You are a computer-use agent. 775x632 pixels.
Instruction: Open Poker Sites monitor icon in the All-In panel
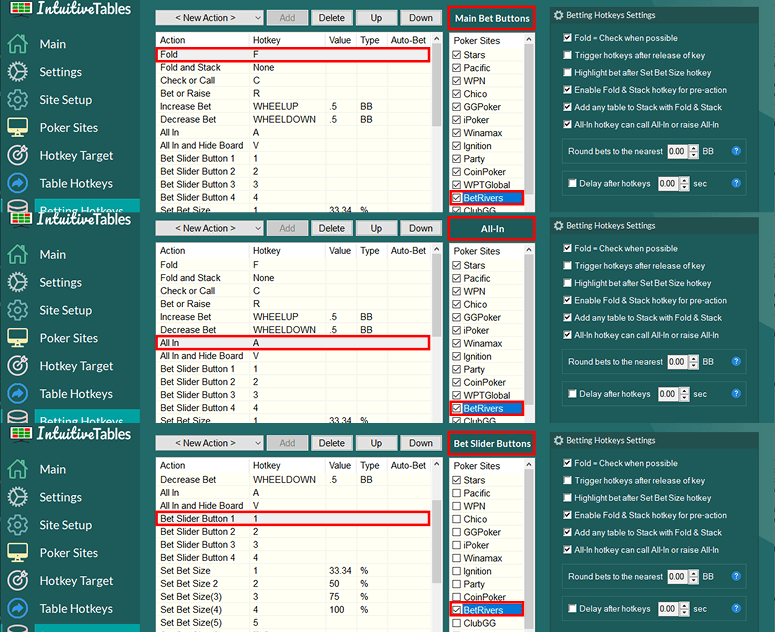coord(17,338)
